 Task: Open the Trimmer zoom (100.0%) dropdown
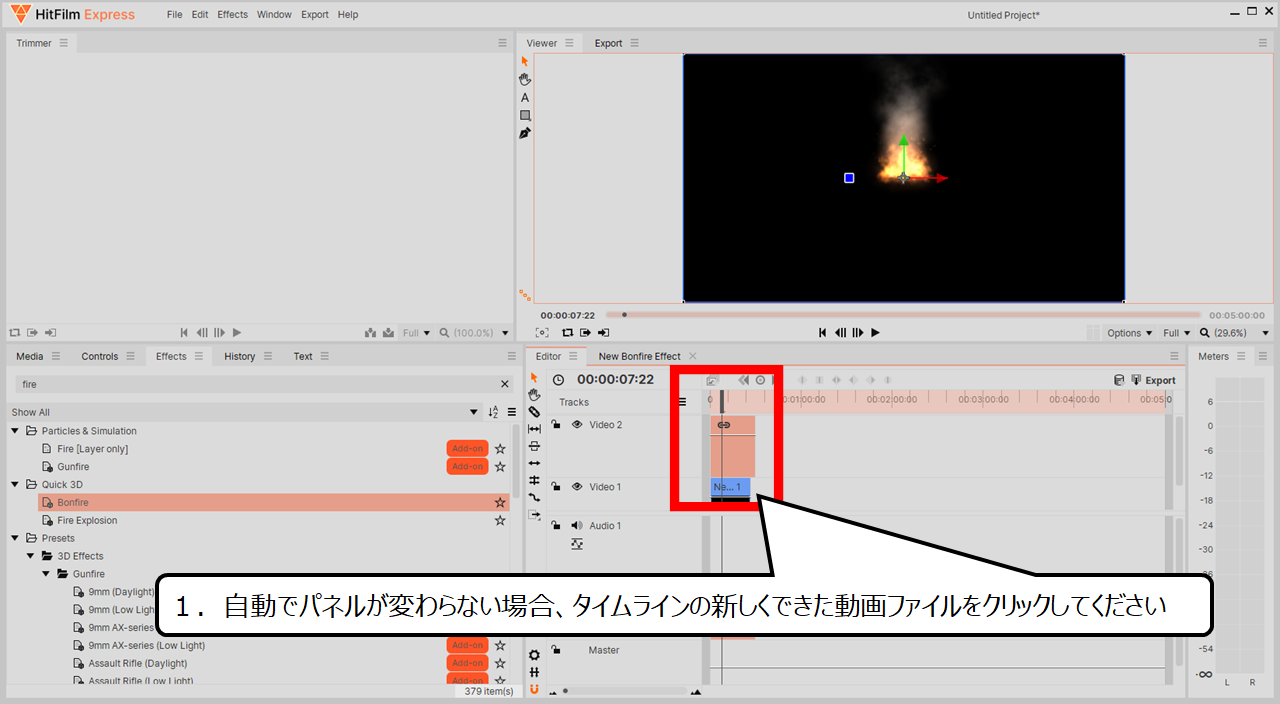(475, 333)
